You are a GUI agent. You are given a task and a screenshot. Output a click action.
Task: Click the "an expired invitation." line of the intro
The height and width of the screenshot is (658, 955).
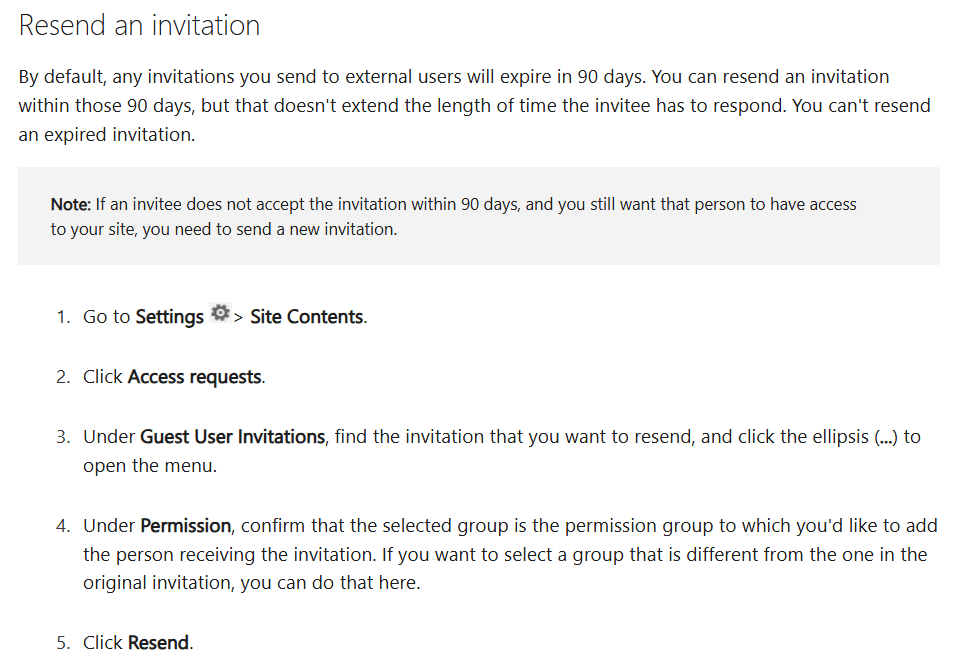(107, 135)
